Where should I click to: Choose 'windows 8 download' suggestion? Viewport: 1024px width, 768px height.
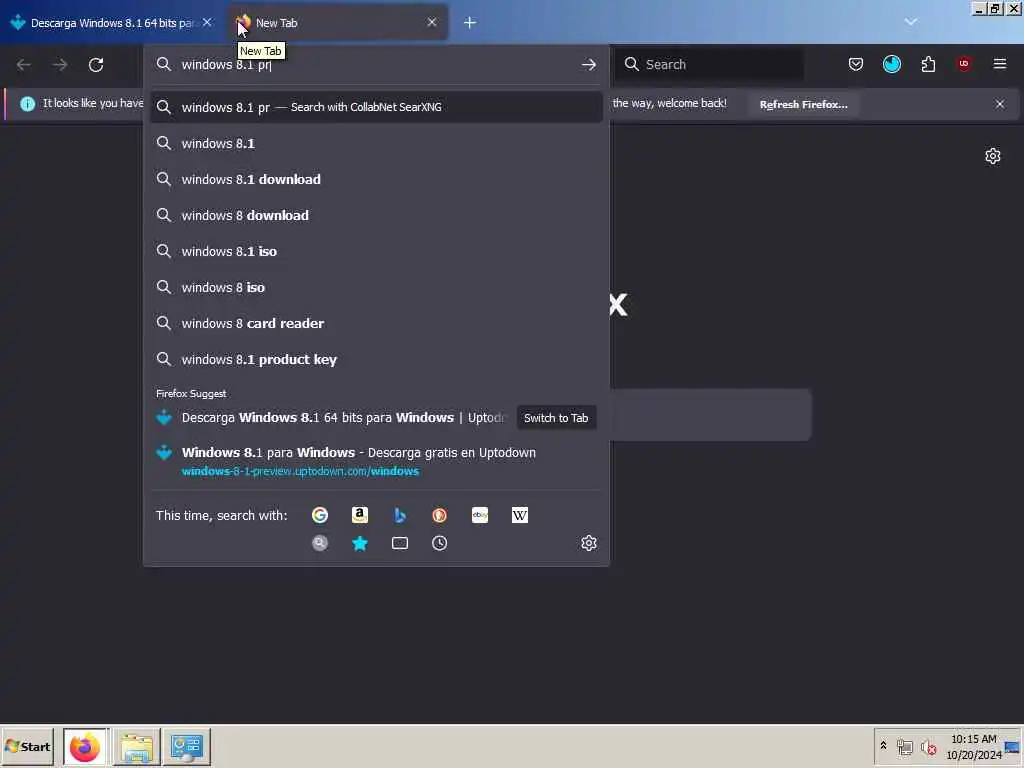(x=376, y=216)
